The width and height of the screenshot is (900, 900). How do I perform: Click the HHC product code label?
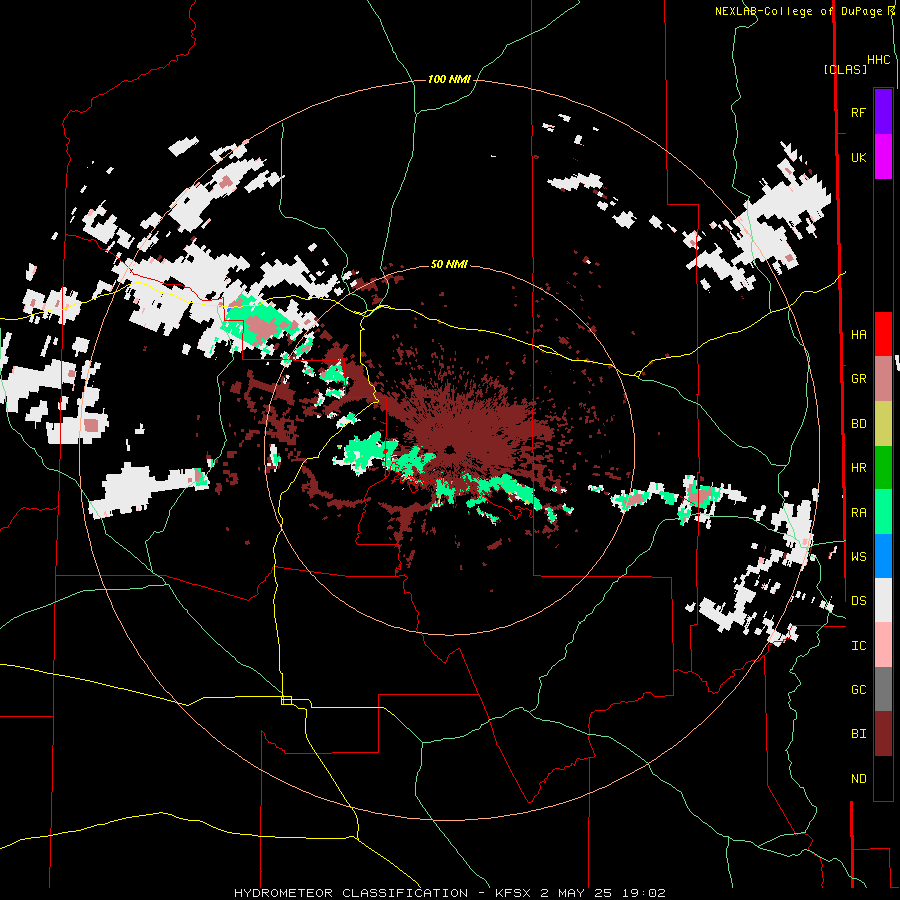click(x=878, y=60)
